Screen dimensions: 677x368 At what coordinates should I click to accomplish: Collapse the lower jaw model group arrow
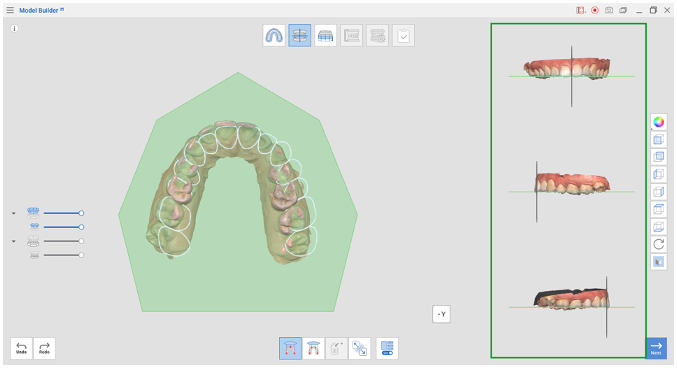14,241
